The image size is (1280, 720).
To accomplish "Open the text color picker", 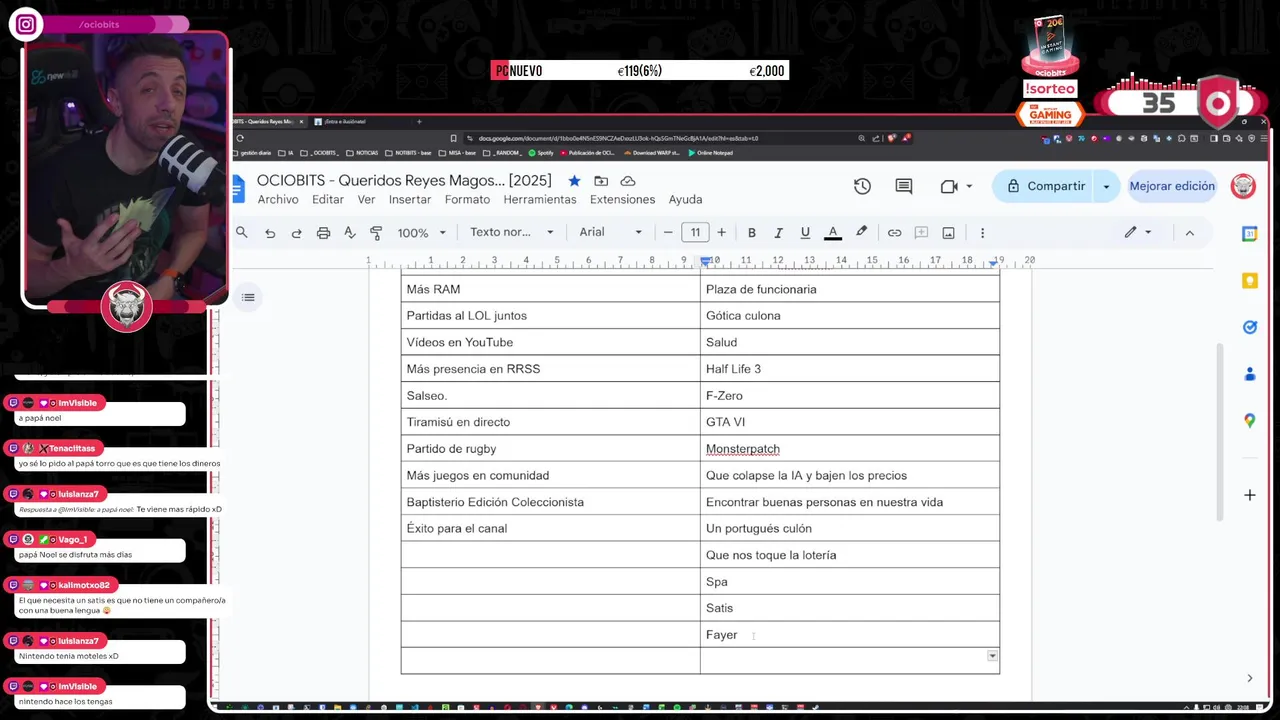I will (x=832, y=232).
